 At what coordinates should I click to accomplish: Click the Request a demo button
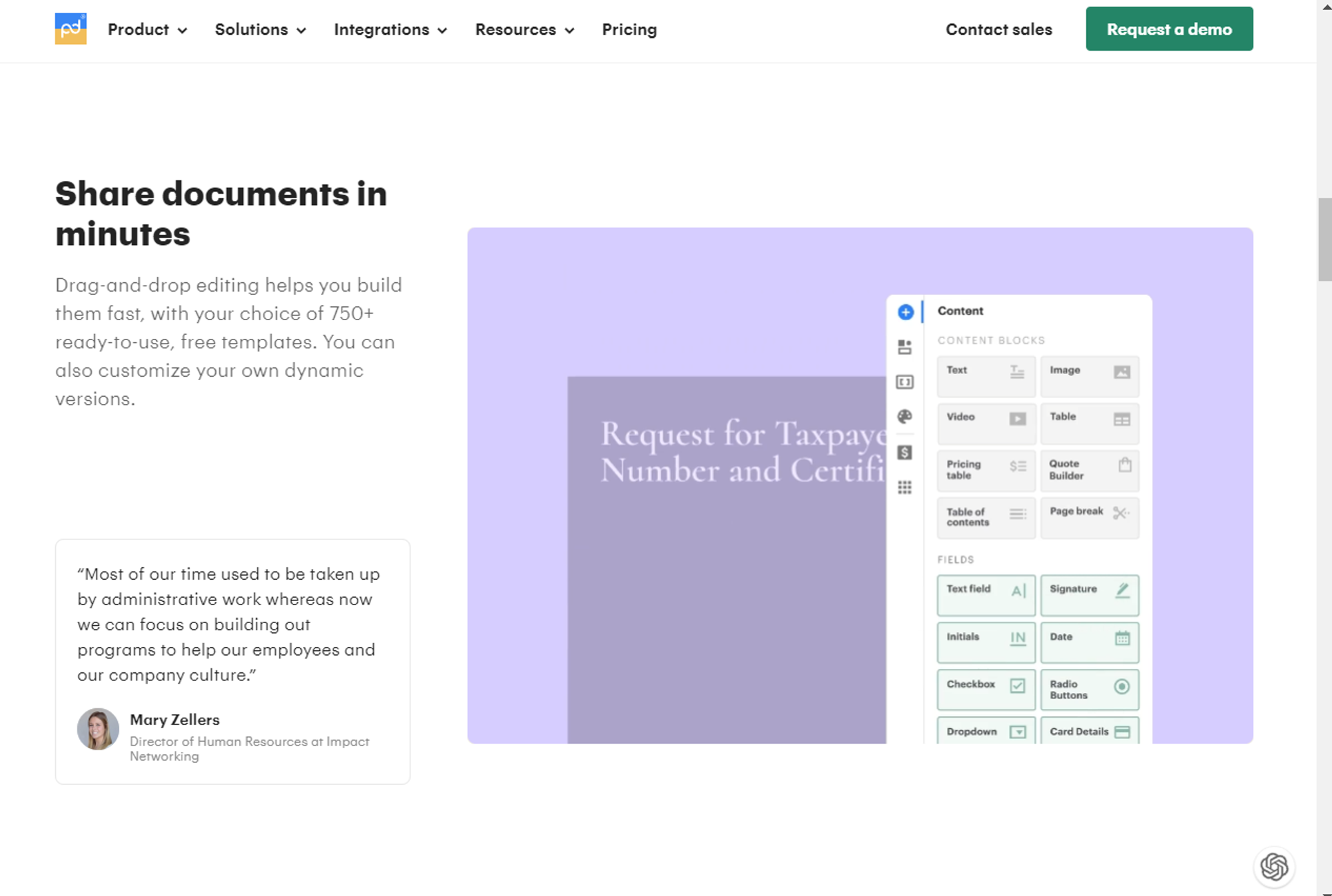point(1169,29)
